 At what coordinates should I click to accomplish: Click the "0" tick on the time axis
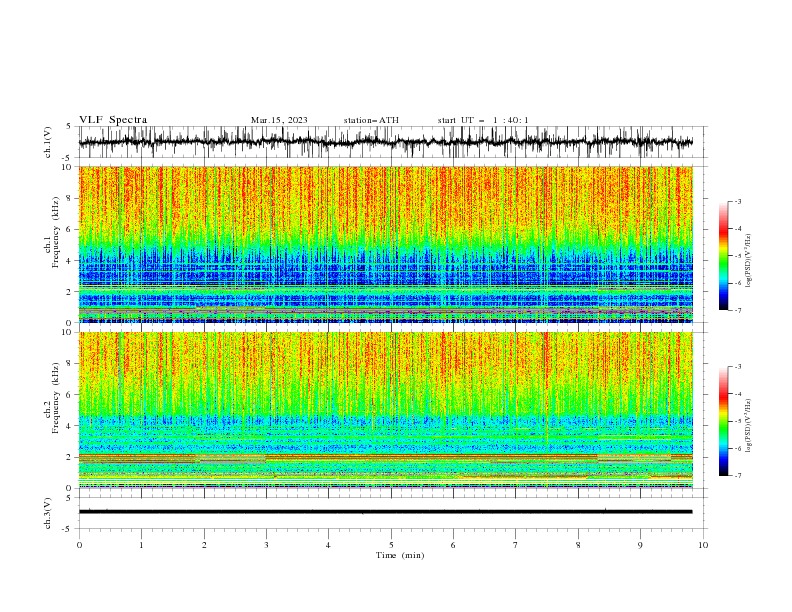79,545
